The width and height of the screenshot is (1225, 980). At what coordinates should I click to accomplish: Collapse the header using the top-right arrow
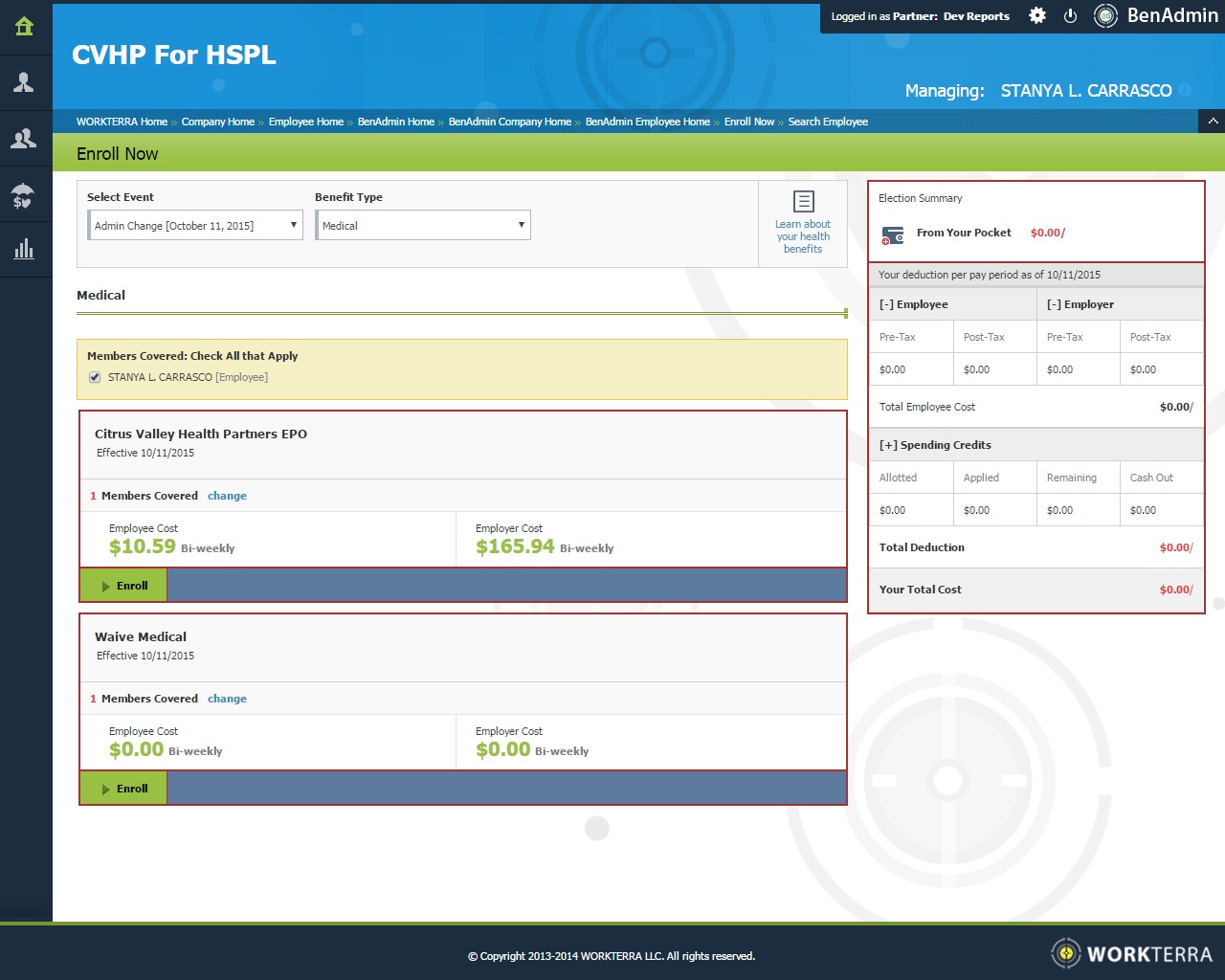click(x=1212, y=122)
